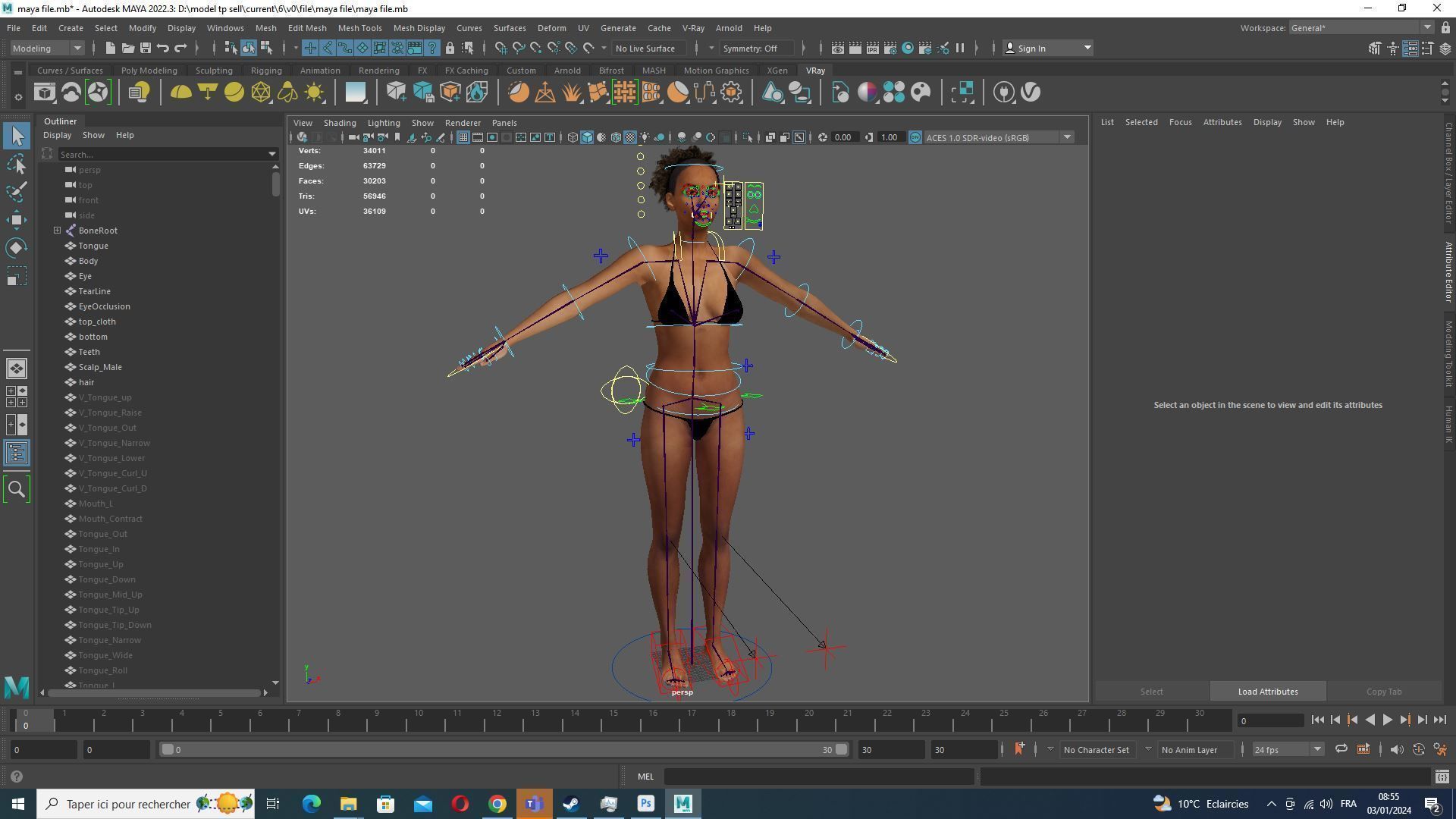Toggle isolate select in viewport toolbar
This screenshot has width=1456, height=819.
click(748, 138)
